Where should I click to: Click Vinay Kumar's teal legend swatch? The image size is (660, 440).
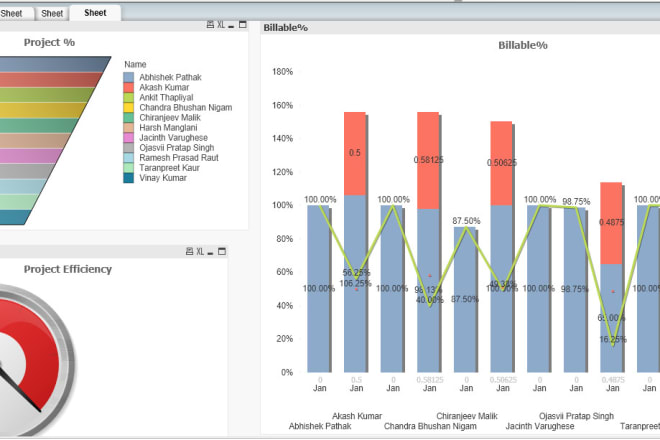point(128,178)
